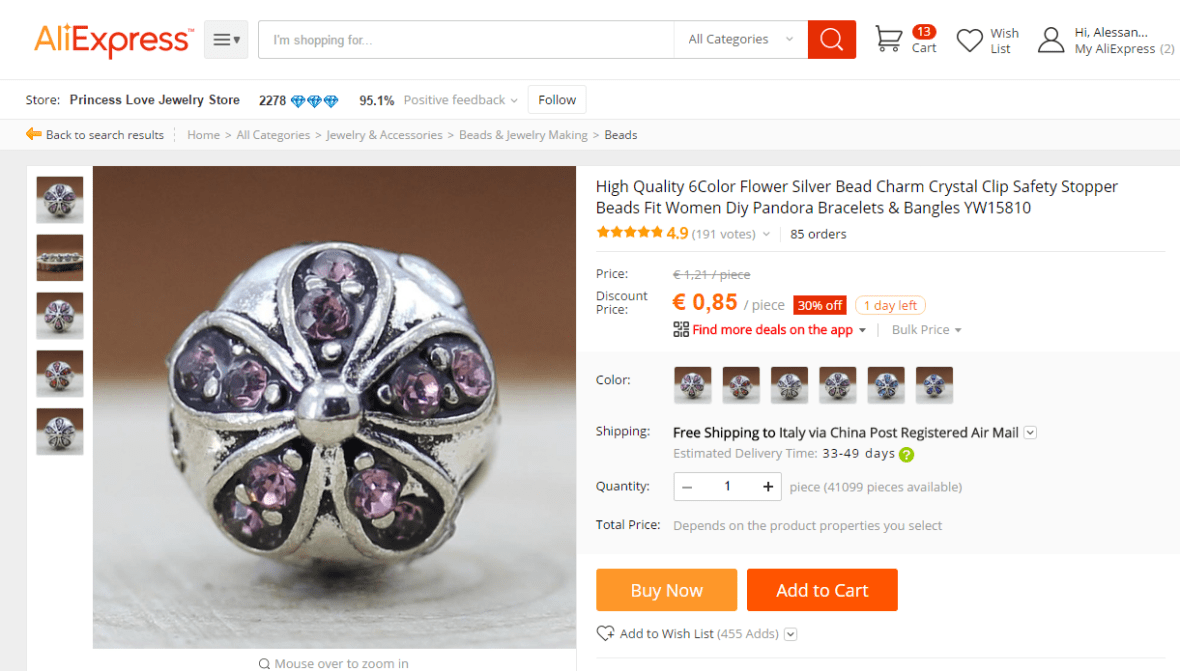
Task: Go to Jewelry & Accessories breadcrumb
Action: [384, 135]
